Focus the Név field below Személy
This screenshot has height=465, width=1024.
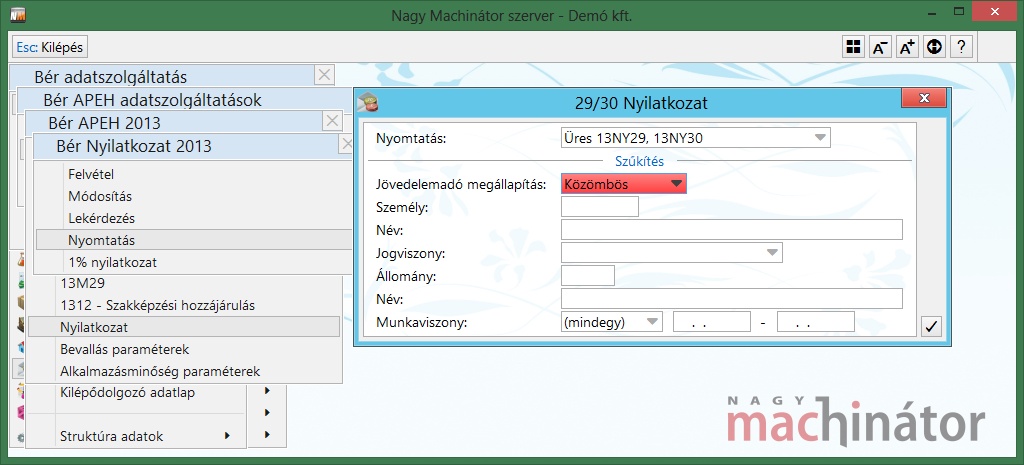click(x=731, y=230)
